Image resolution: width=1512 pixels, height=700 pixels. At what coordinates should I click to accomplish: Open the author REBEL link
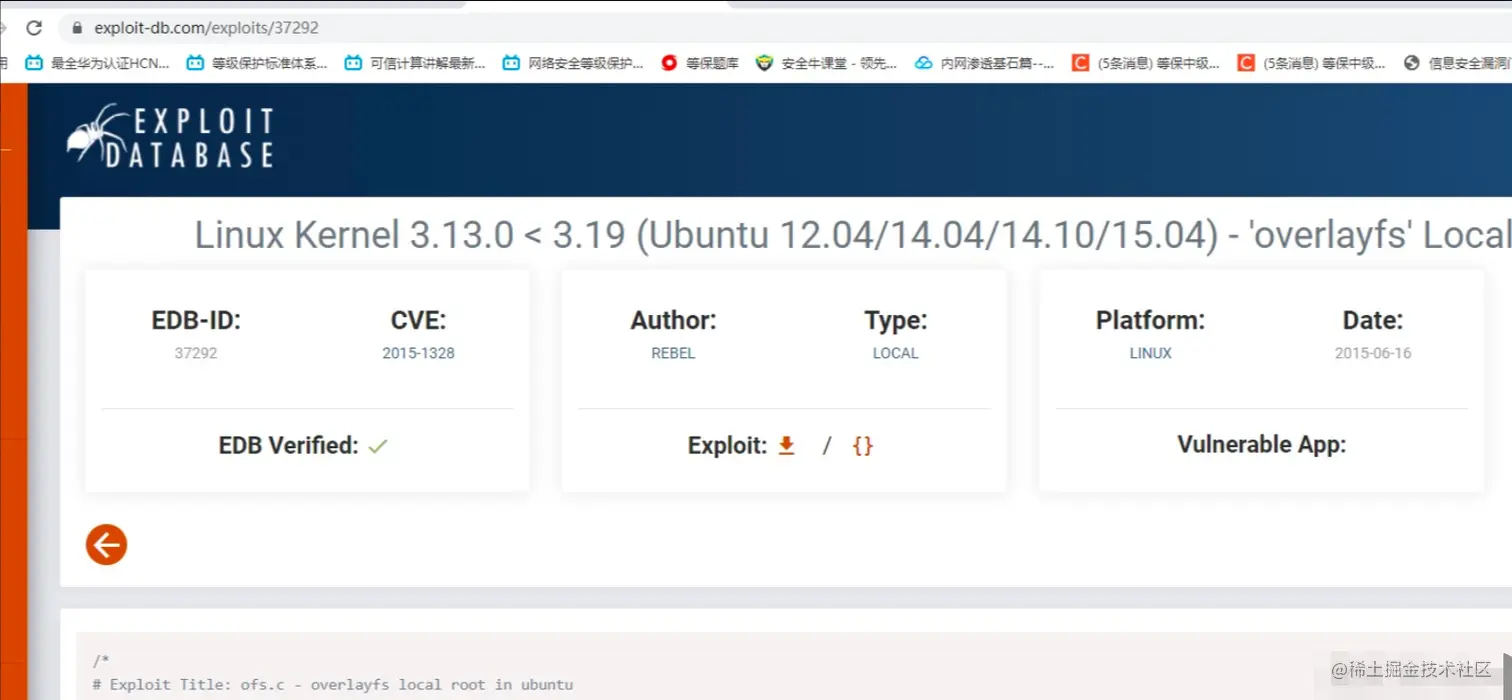[x=673, y=353]
